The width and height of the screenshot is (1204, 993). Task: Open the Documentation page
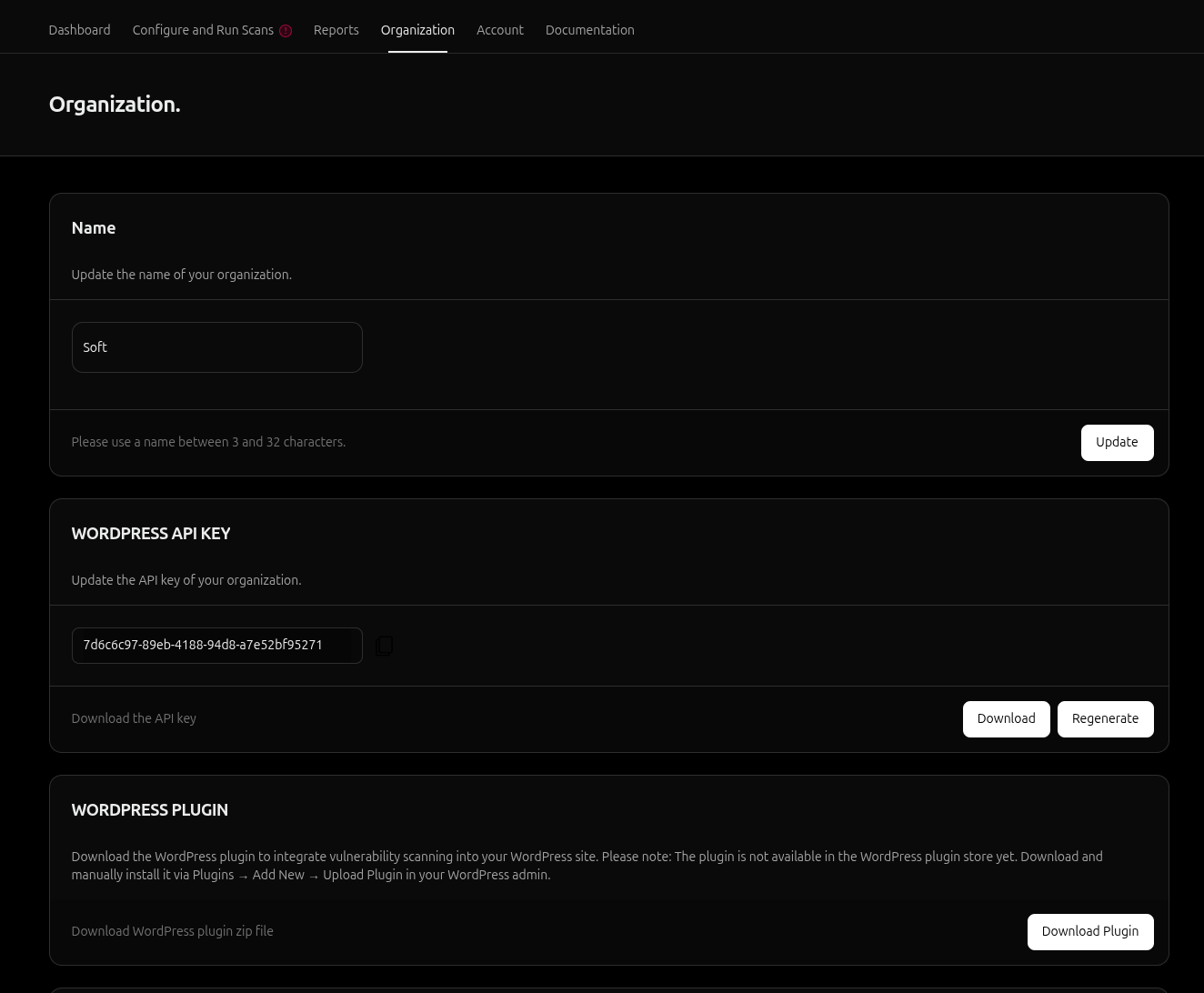tap(589, 30)
